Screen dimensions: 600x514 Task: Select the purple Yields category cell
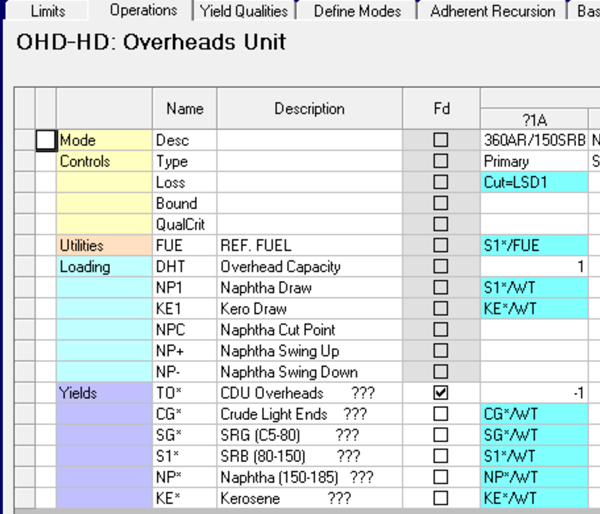click(x=104, y=393)
